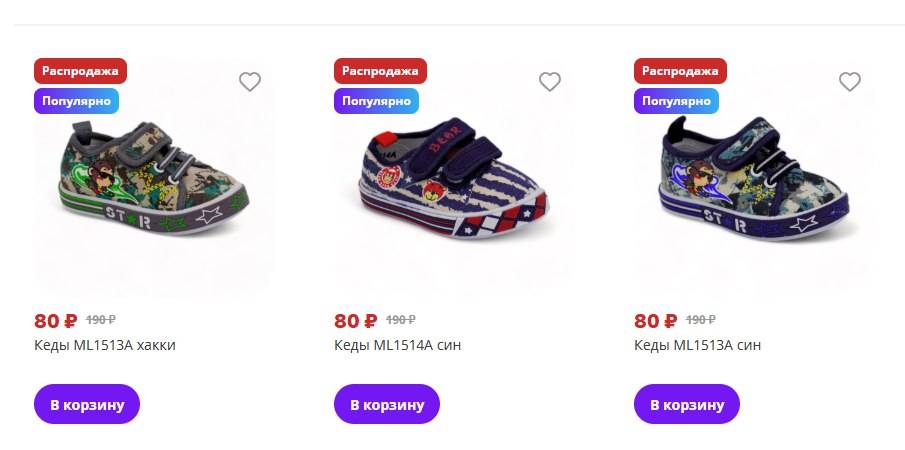Add Кеды ML1513A хакки to cart
This screenshot has height=450, width=905.
pos(87,404)
